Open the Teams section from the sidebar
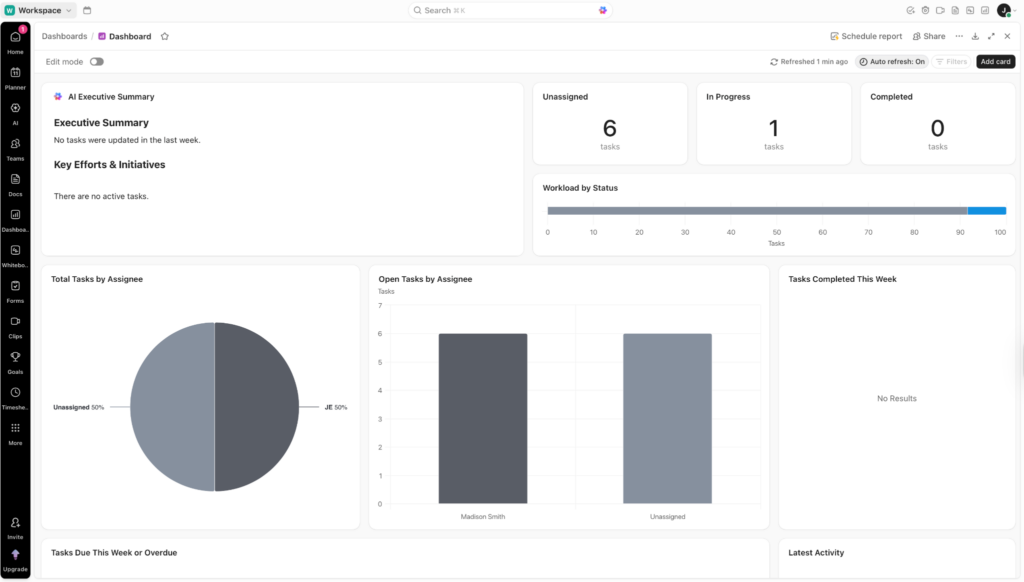 click(x=14, y=143)
